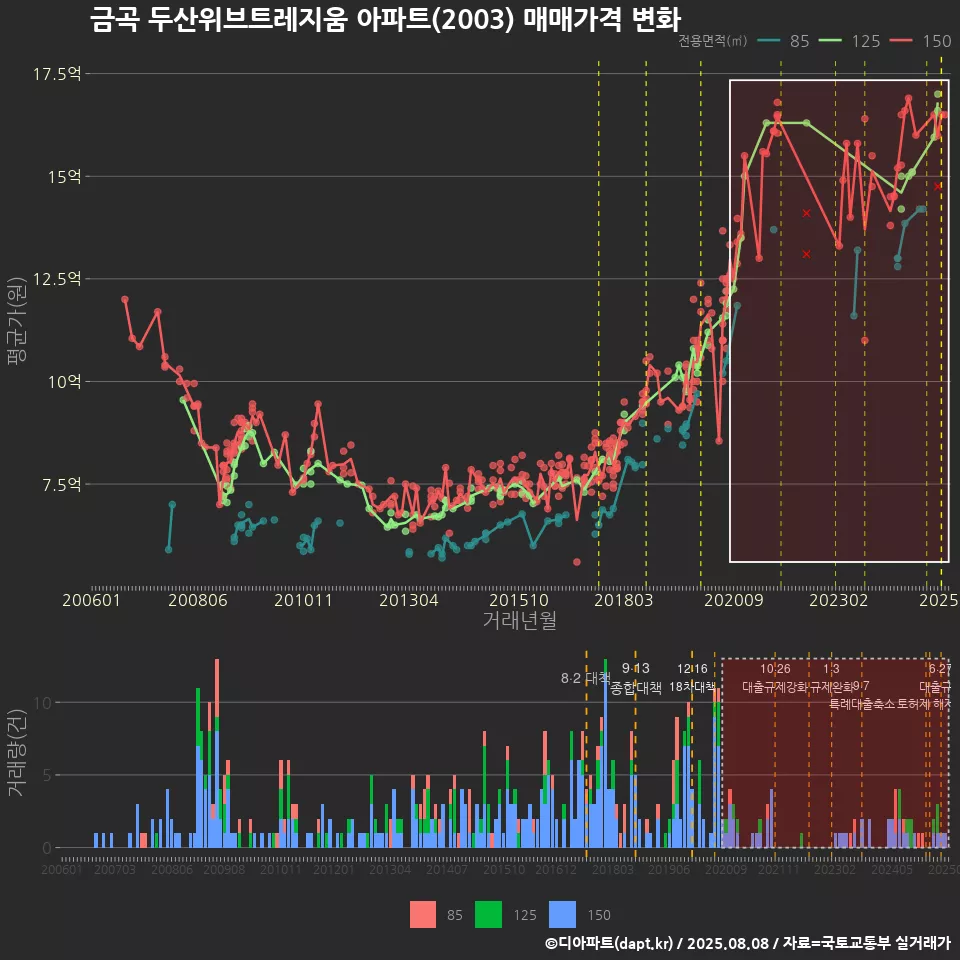
Task: Click the 거래량(건) volume axis title
Action: tap(17, 753)
